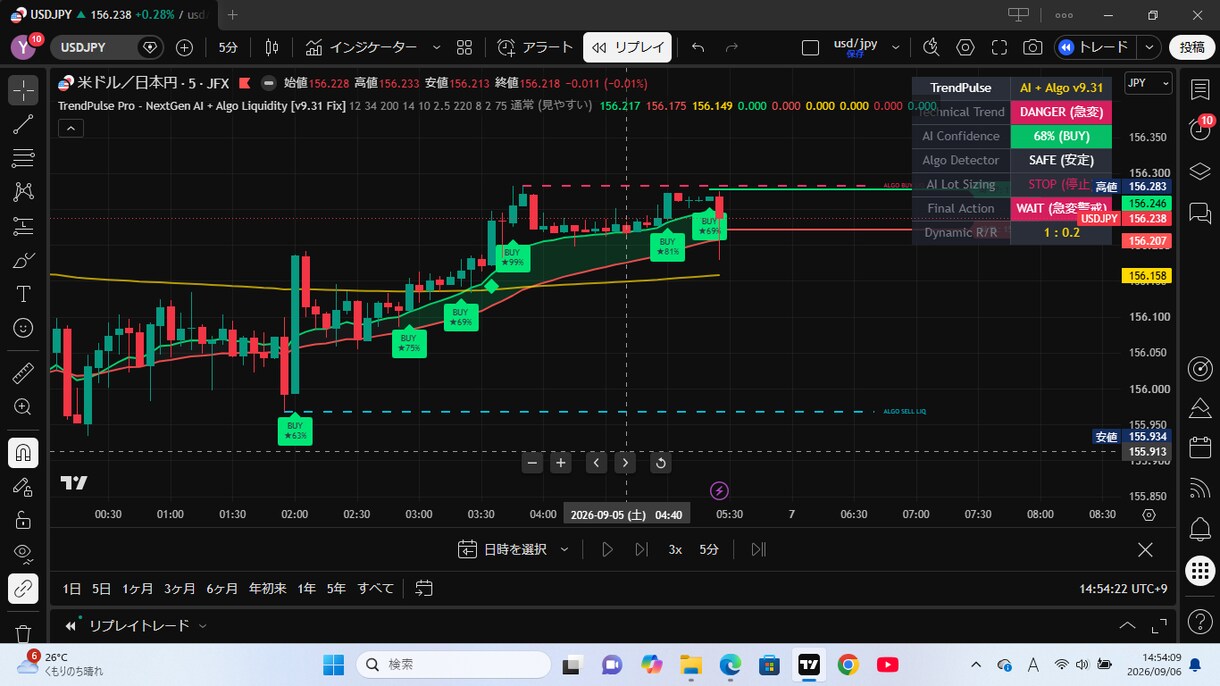
Task: Select the text annotation tool
Action: tap(23, 294)
